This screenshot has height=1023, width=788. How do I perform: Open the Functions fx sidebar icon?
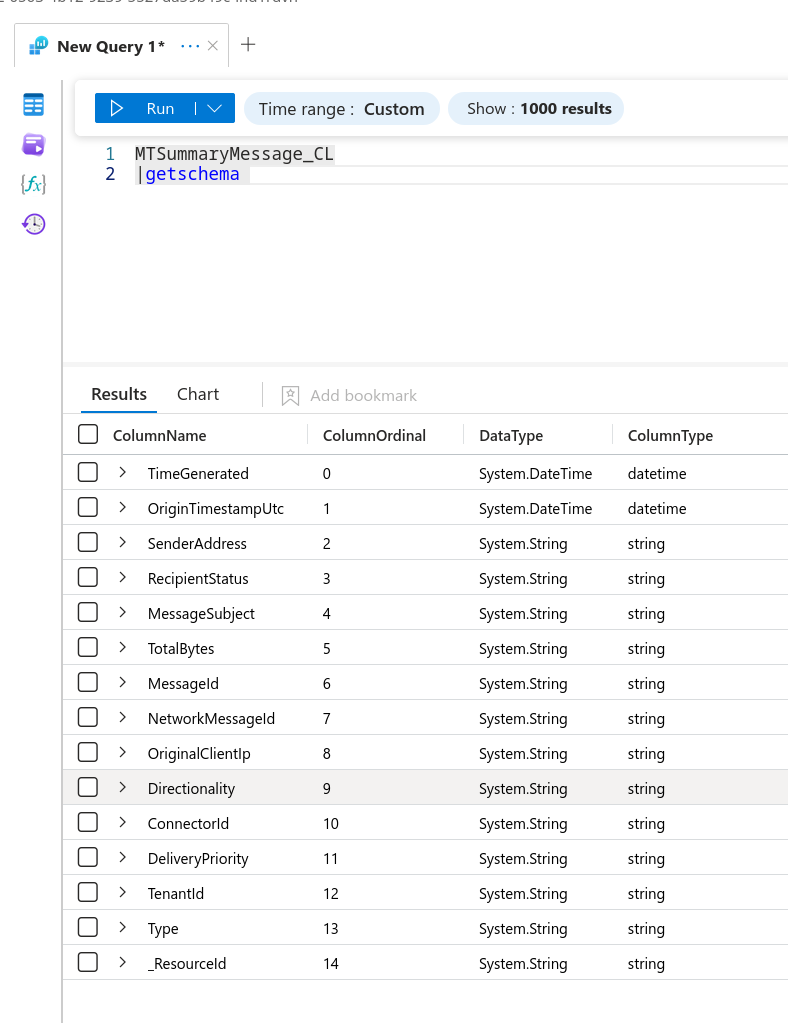[x=34, y=184]
